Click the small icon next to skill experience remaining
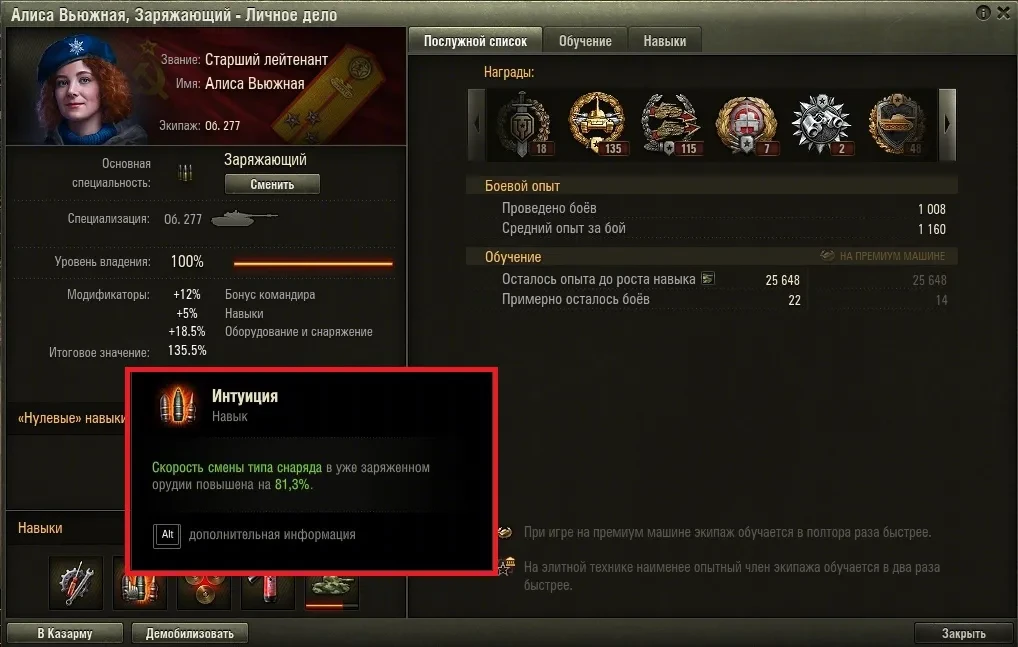 [708, 279]
